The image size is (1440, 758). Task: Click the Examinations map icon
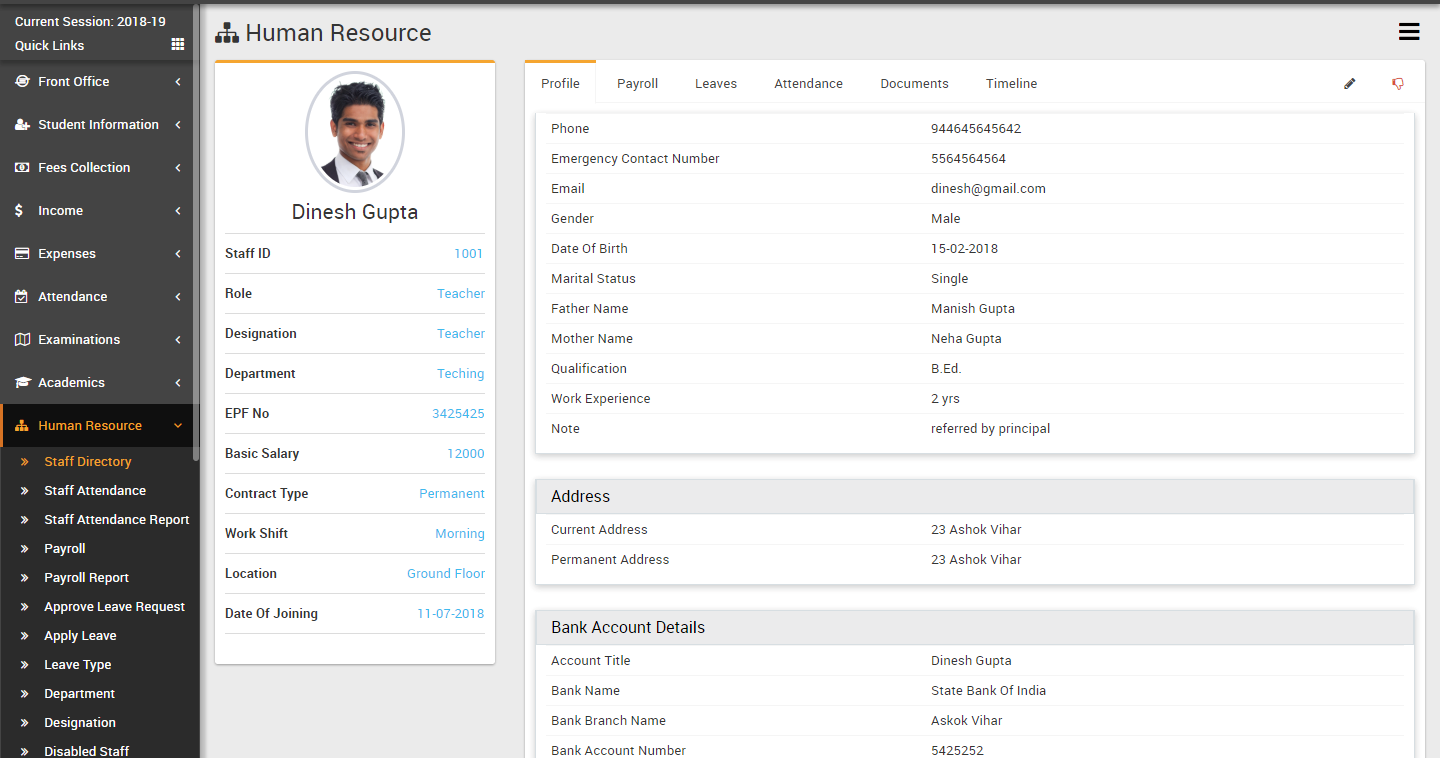pyautogui.click(x=22, y=340)
